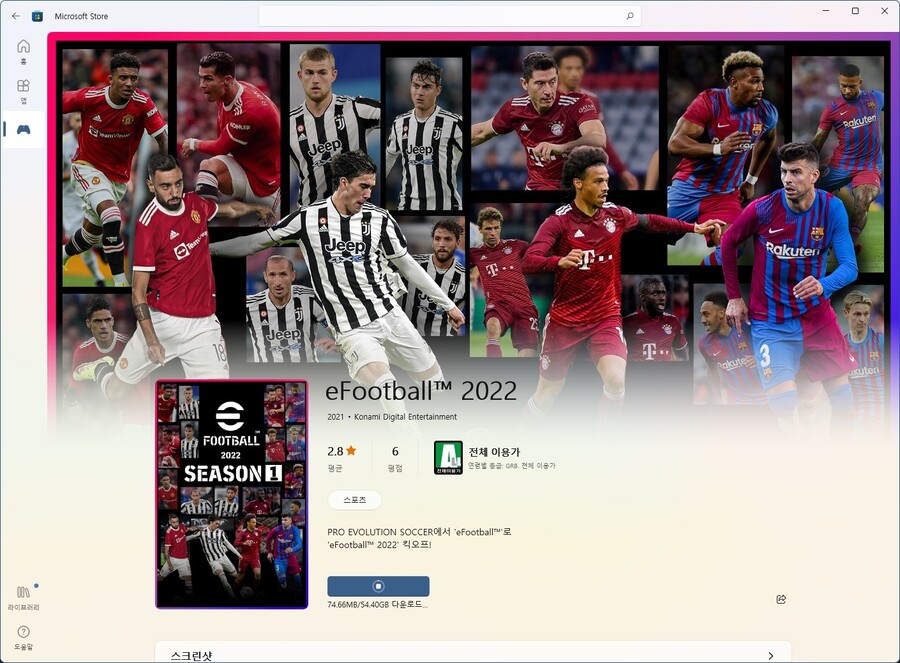Open the Apps (앱) section
900x663 pixels.
[x=24, y=92]
